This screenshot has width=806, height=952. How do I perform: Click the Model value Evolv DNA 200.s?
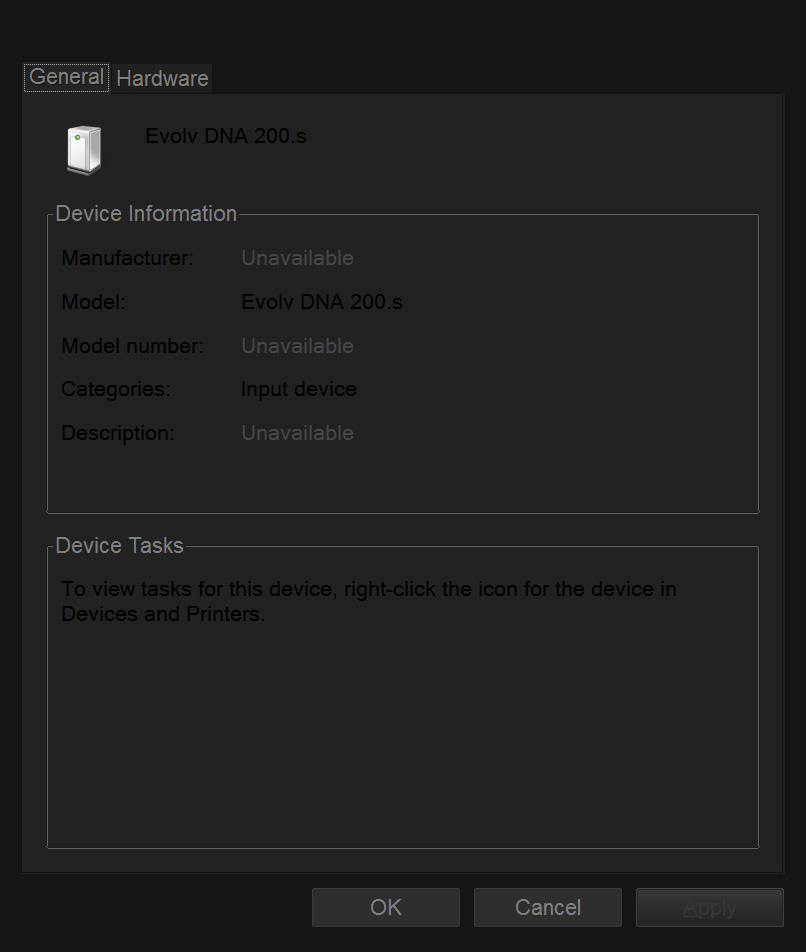pos(322,302)
